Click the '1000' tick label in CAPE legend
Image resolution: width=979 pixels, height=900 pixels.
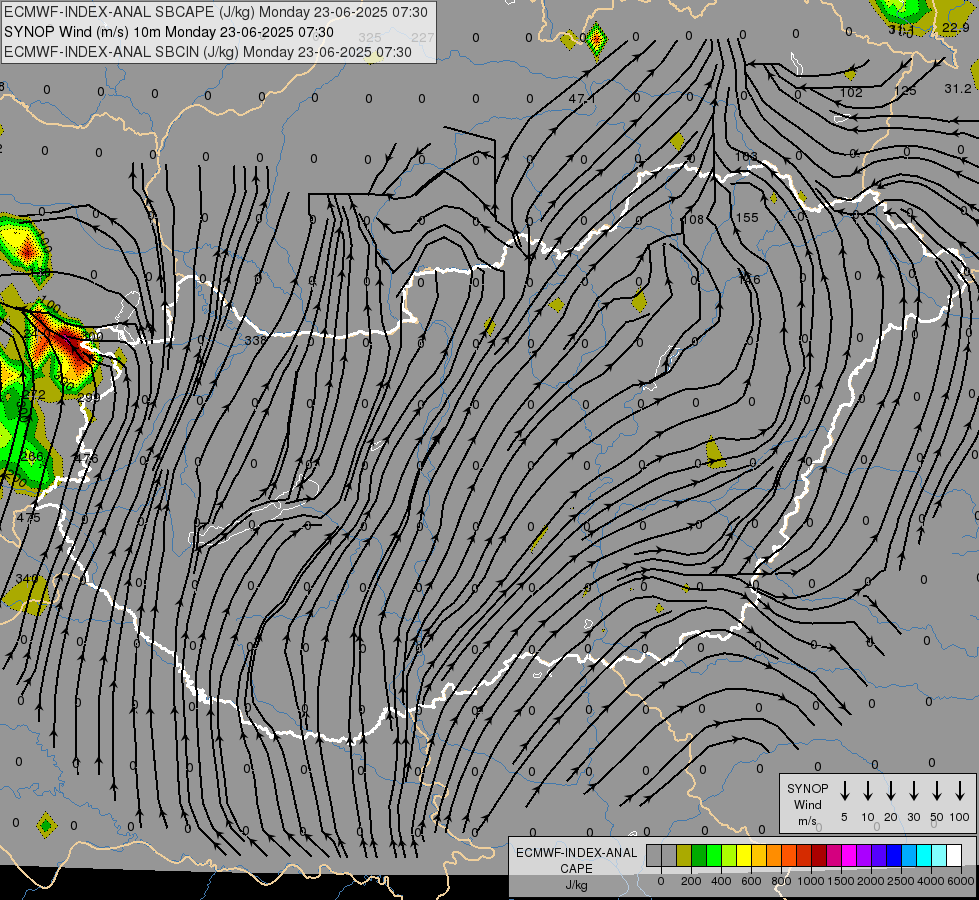coord(811,881)
